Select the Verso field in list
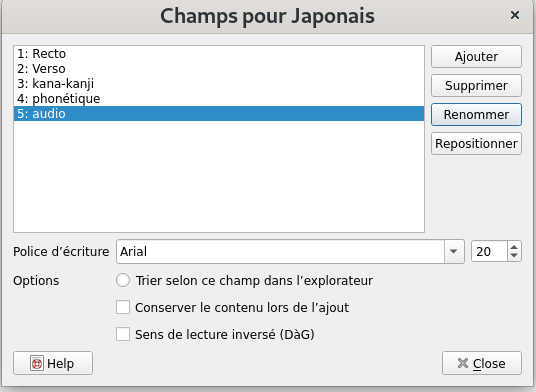536x392 pixels. (x=219, y=69)
